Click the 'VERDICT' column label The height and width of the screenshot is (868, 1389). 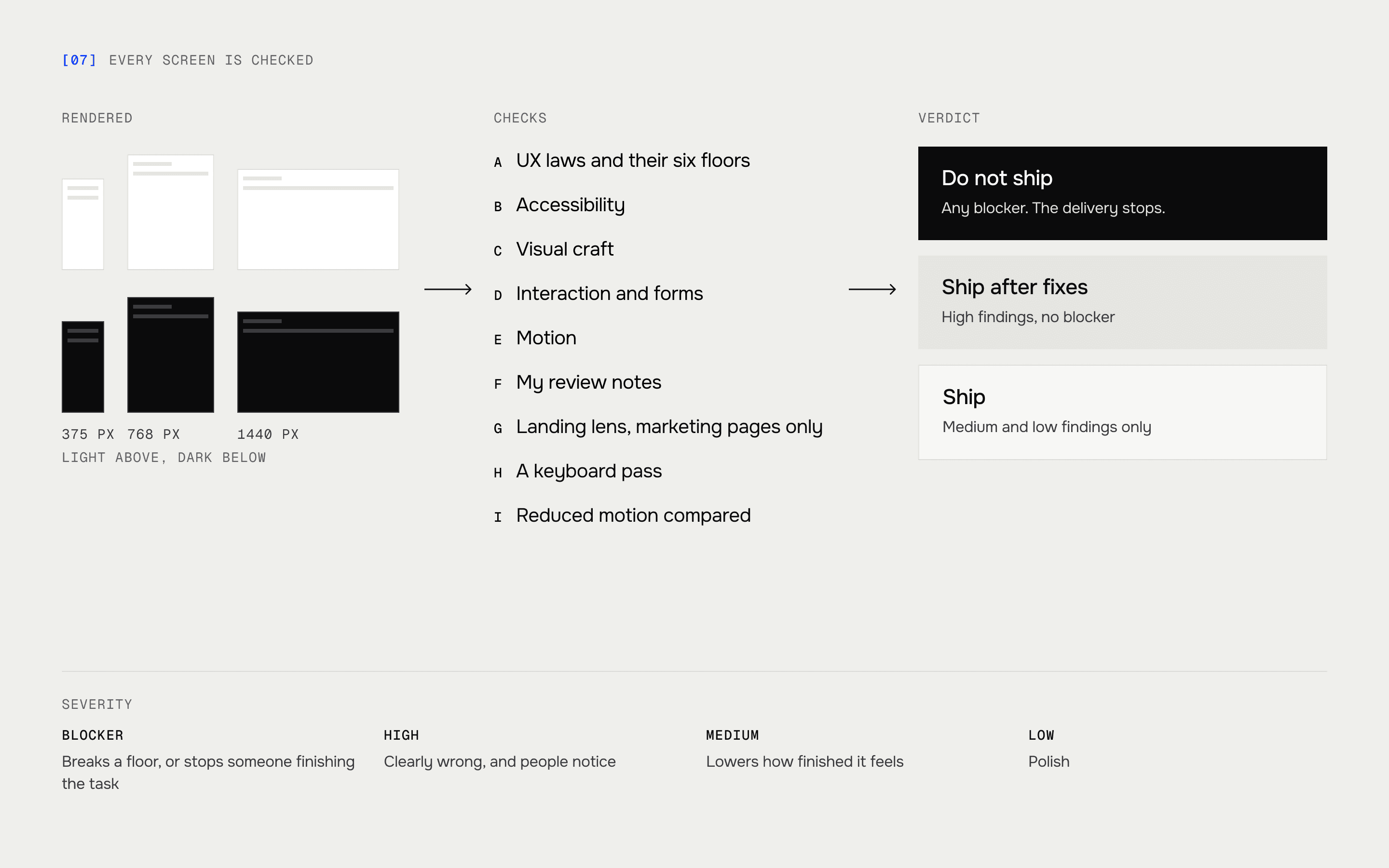pos(949,118)
